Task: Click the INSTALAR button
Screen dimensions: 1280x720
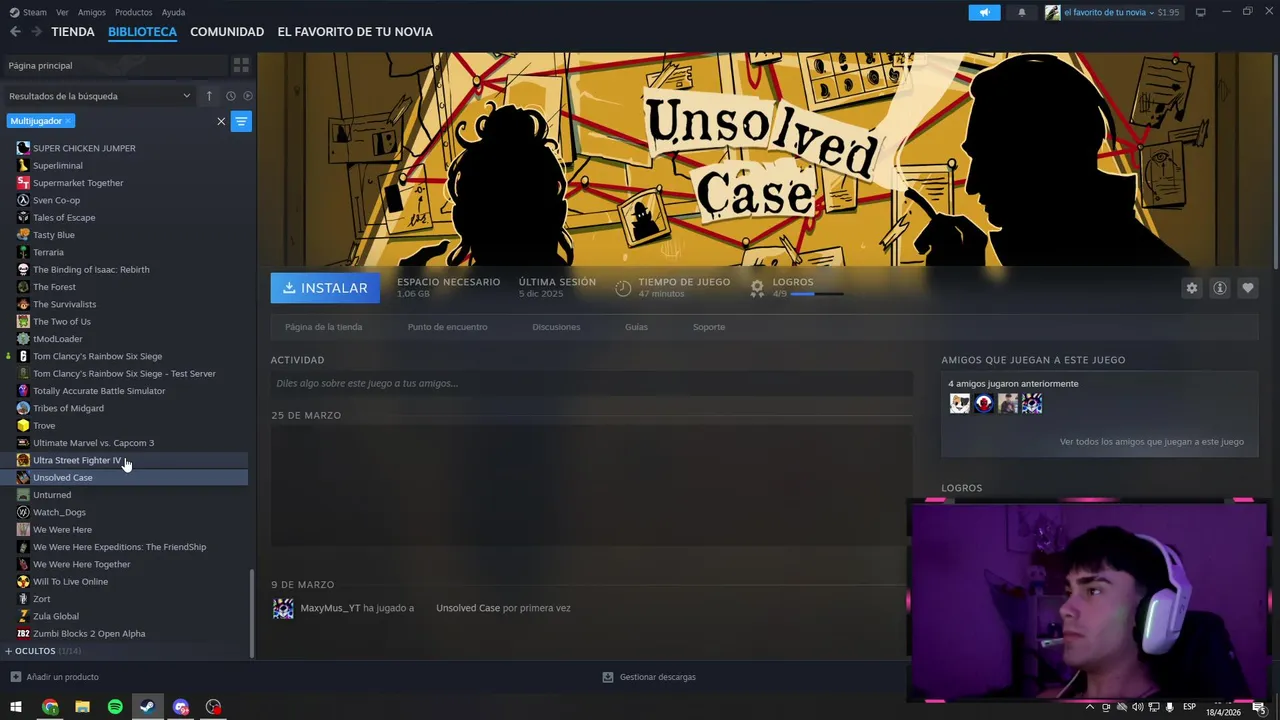Action: pyautogui.click(x=325, y=288)
